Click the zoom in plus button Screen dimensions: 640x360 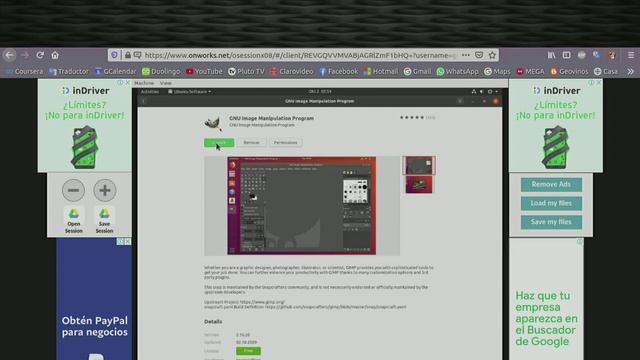[104, 190]
